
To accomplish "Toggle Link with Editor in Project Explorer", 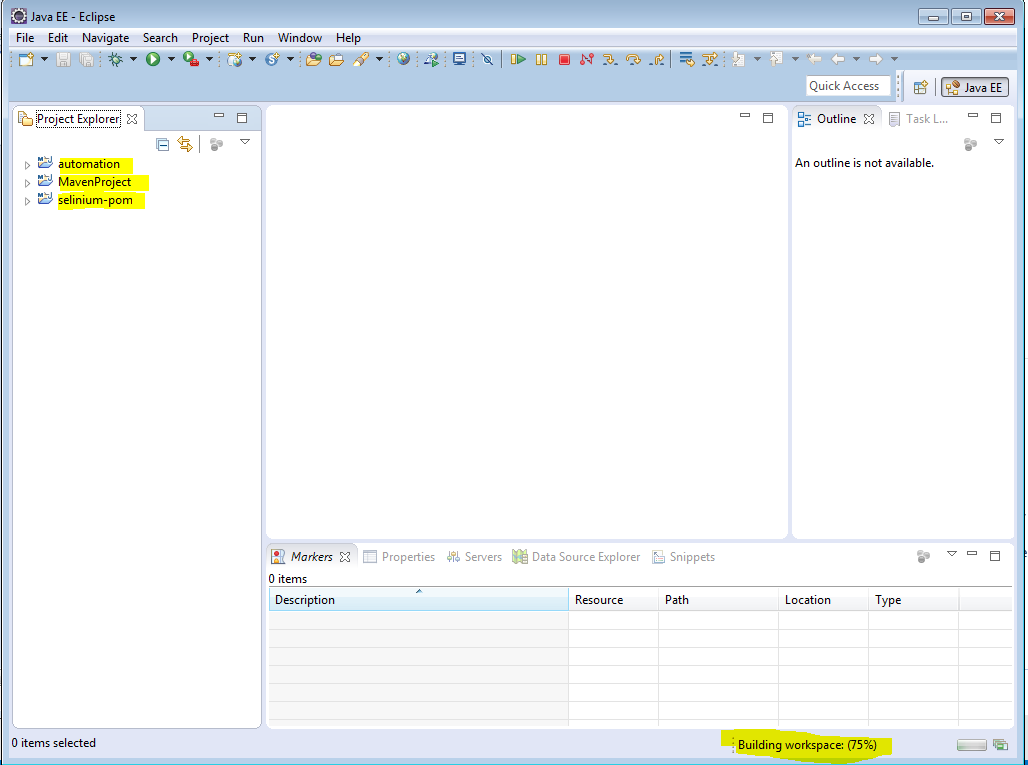I will coord(186,144).
